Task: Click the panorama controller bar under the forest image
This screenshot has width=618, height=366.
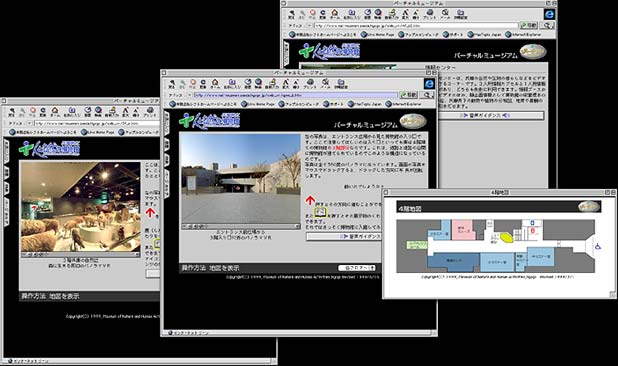Action: point(80,255)
